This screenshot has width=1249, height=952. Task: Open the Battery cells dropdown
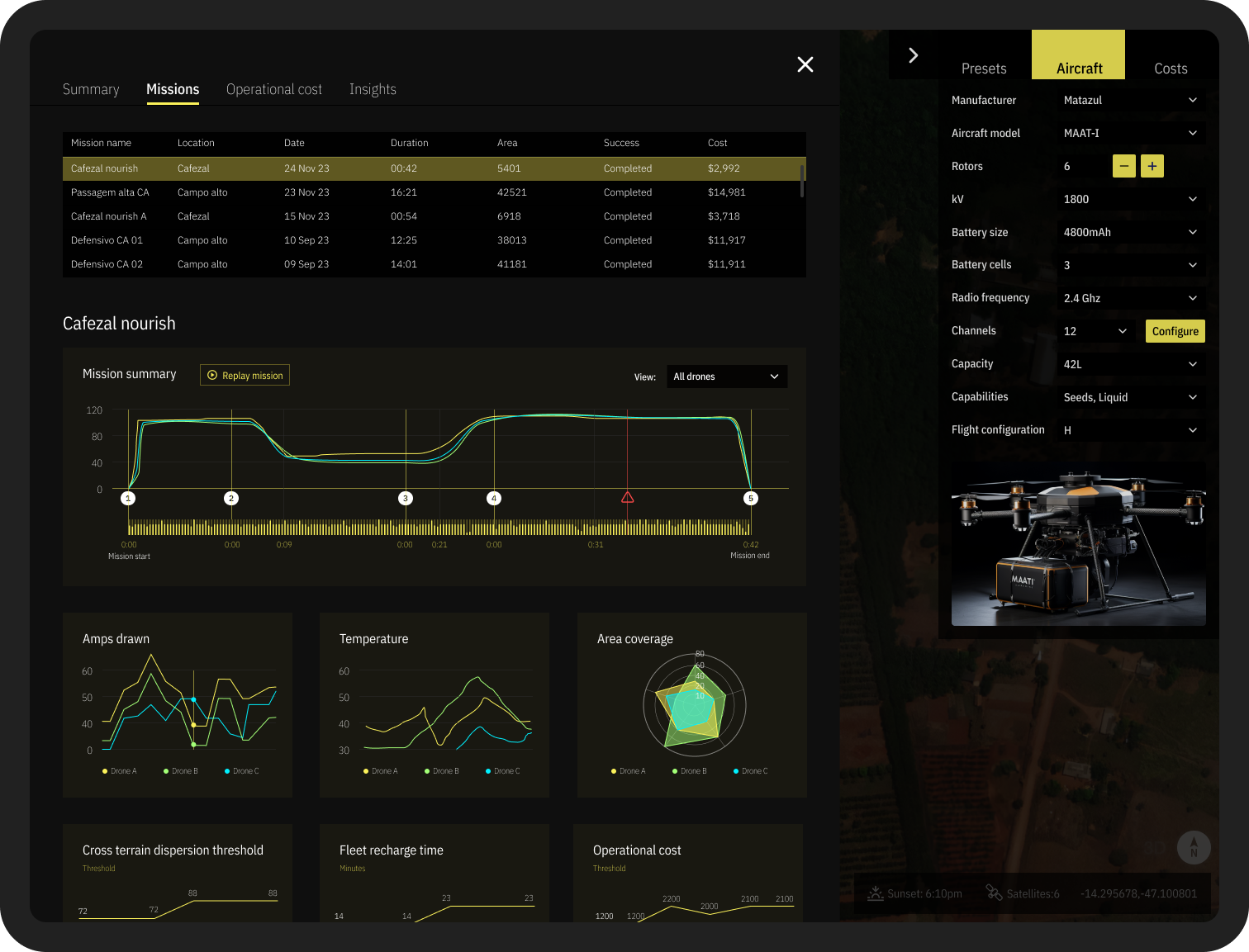(1131, 265)
